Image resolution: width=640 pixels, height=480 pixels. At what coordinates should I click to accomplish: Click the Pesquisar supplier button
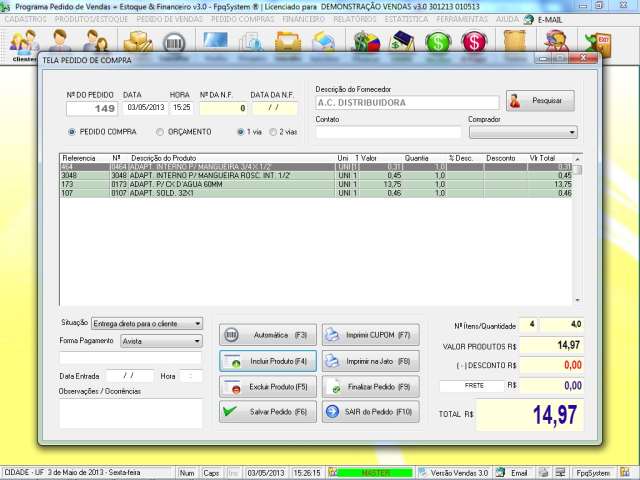(540, 101)
